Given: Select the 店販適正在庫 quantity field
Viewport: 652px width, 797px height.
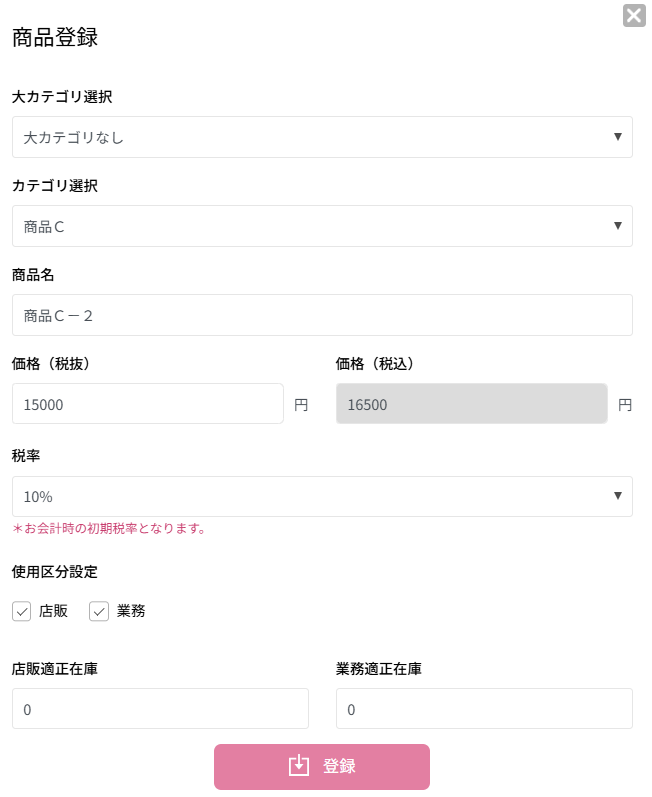Looking at the screenshot, I should click(x=160, y=709).
